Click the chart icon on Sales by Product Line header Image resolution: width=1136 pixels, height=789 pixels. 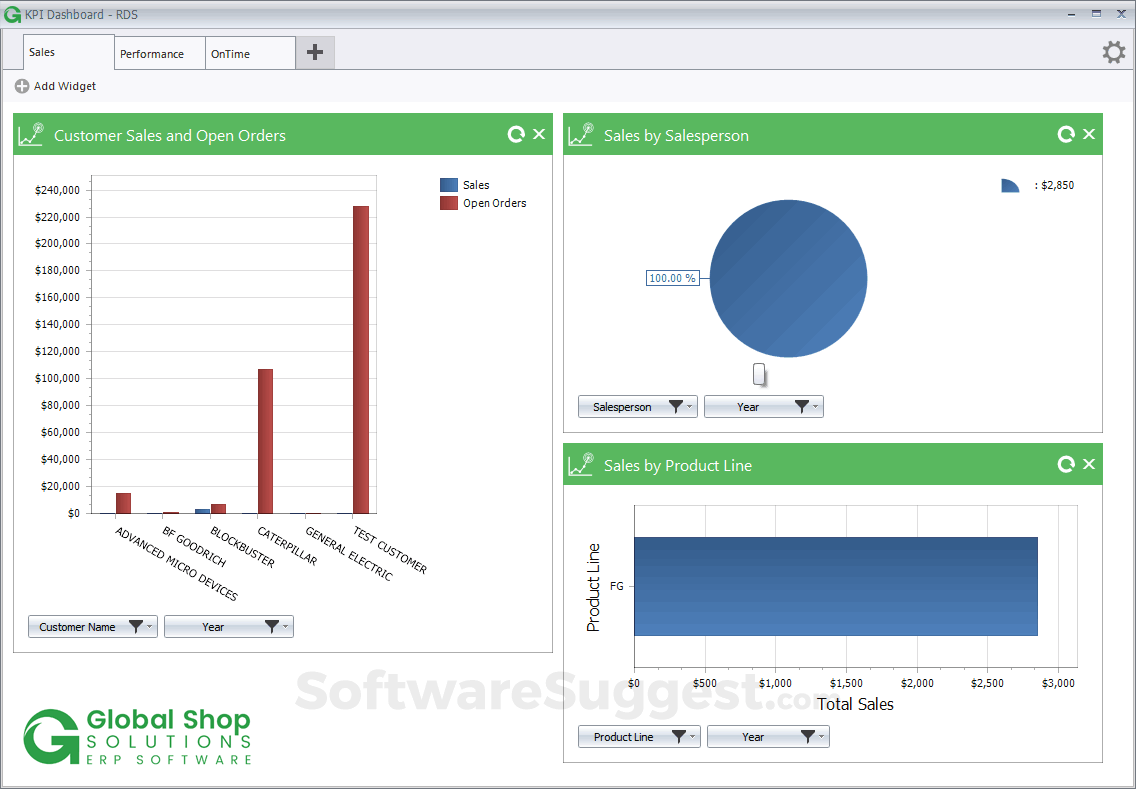pos(580,464)
